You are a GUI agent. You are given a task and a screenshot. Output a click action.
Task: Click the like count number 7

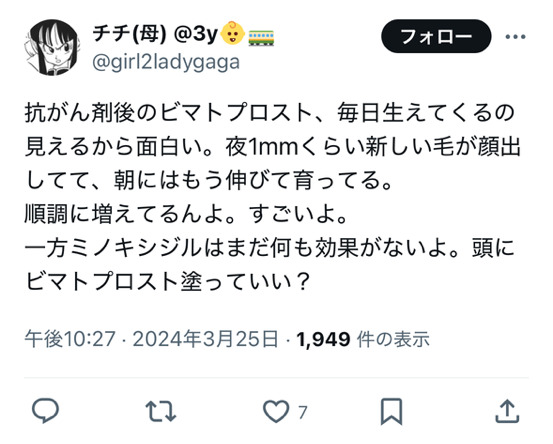coord(303,412)
